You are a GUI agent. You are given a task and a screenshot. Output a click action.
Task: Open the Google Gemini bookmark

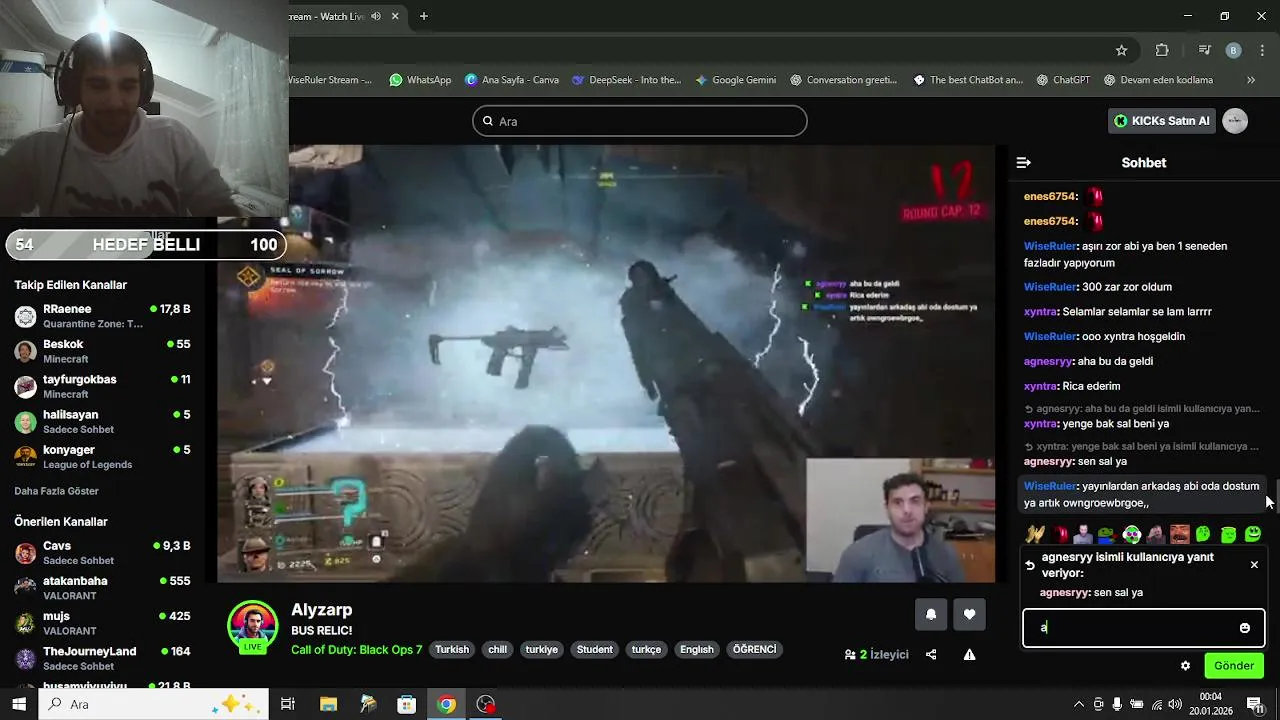[x=735, y=80]
